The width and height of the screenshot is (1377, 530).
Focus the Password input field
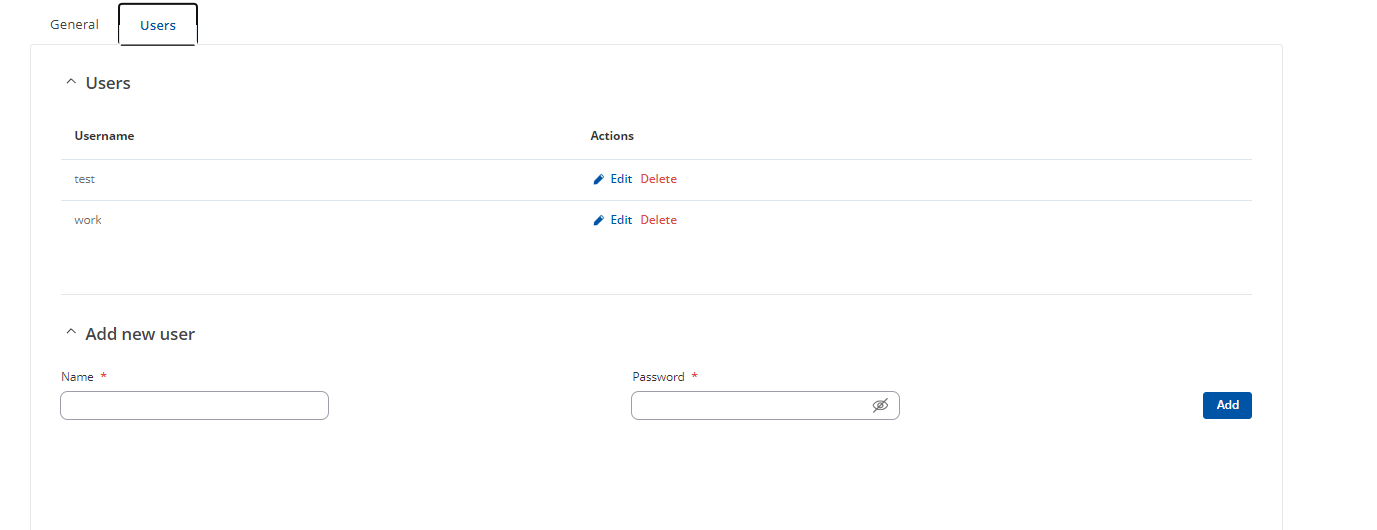pos(765,405)
